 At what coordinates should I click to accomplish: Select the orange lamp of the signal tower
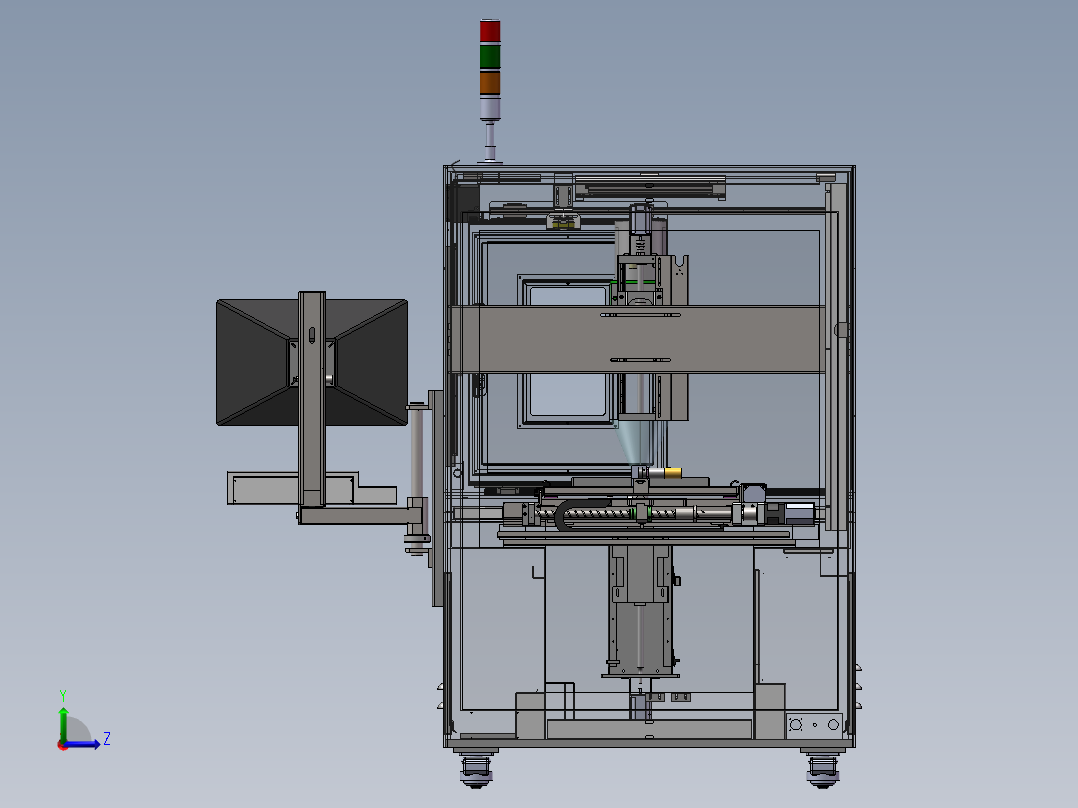pyautogui.click(x=490, y=83)
